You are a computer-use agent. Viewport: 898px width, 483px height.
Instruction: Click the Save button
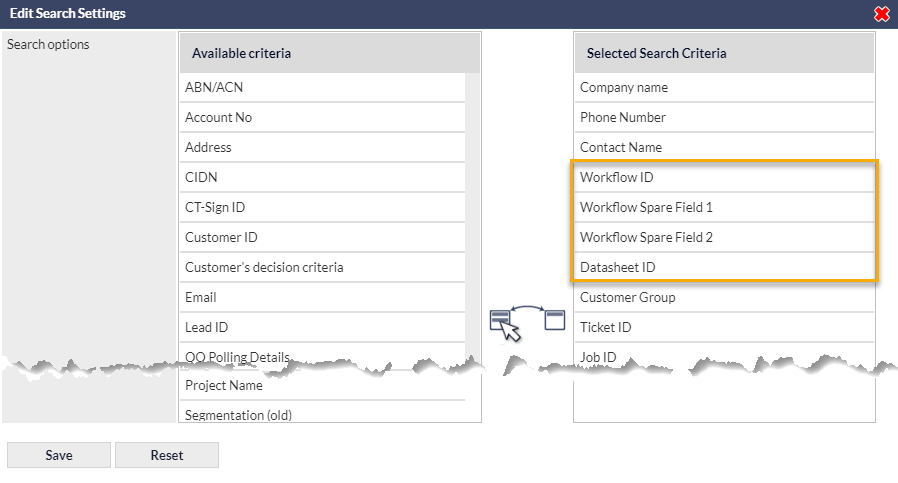[x=59, y=455]
